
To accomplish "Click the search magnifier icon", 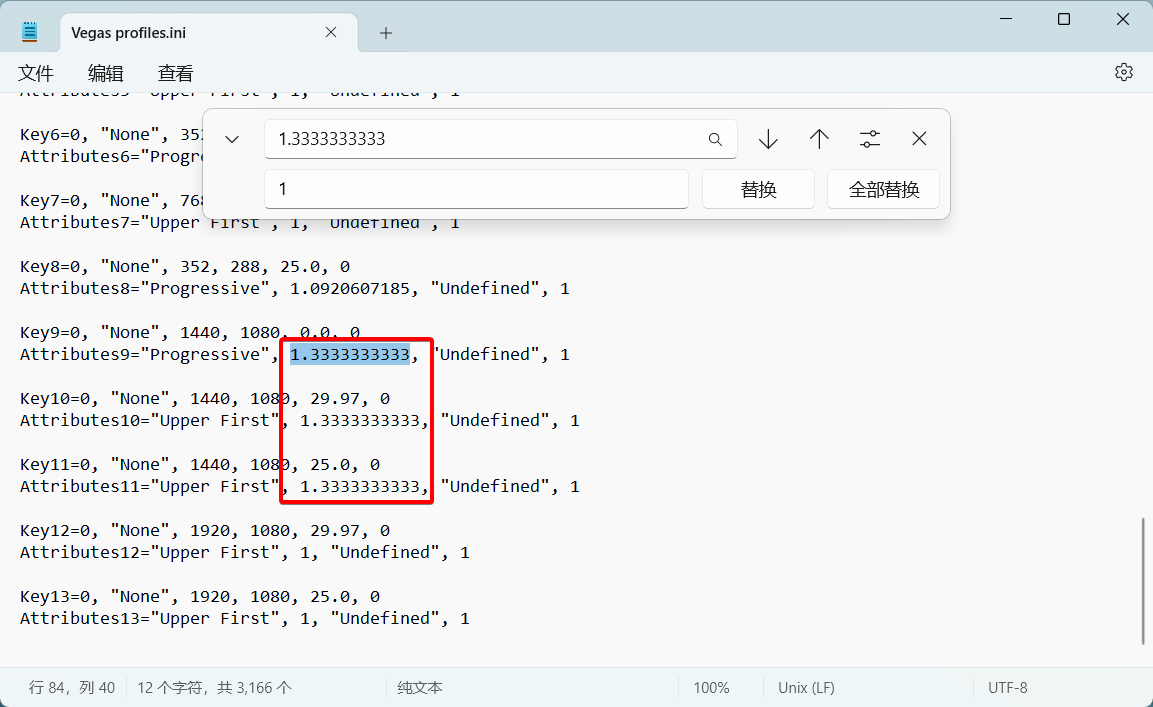I will click(x=715, y=140).
